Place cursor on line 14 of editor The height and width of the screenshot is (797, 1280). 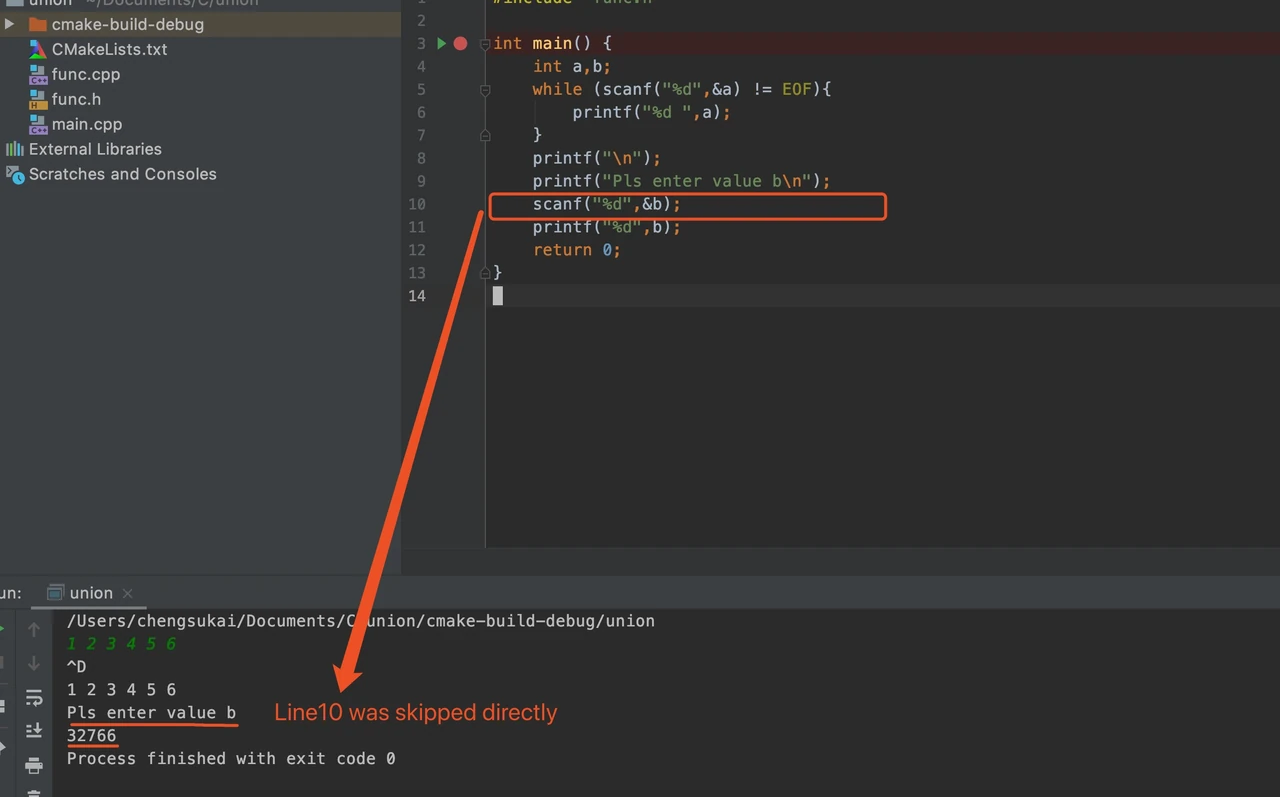click(498, 295)
